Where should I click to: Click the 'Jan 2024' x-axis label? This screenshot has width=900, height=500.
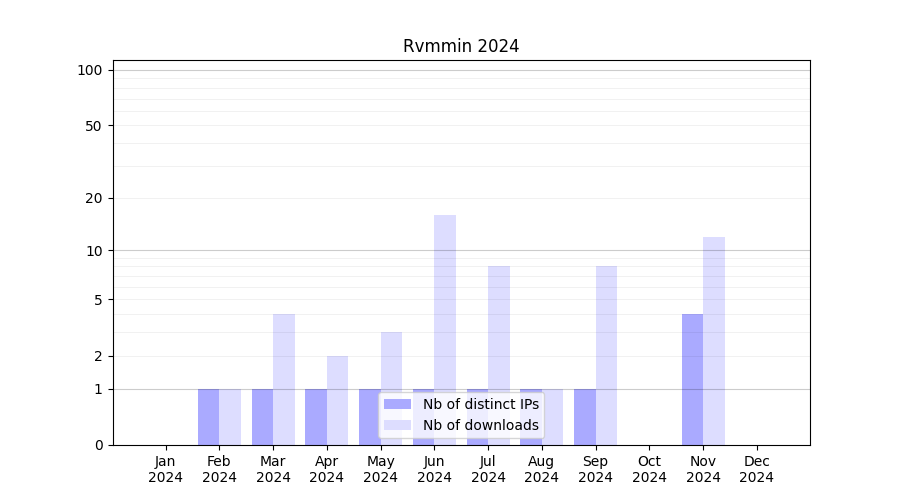[x=166, y=469]
